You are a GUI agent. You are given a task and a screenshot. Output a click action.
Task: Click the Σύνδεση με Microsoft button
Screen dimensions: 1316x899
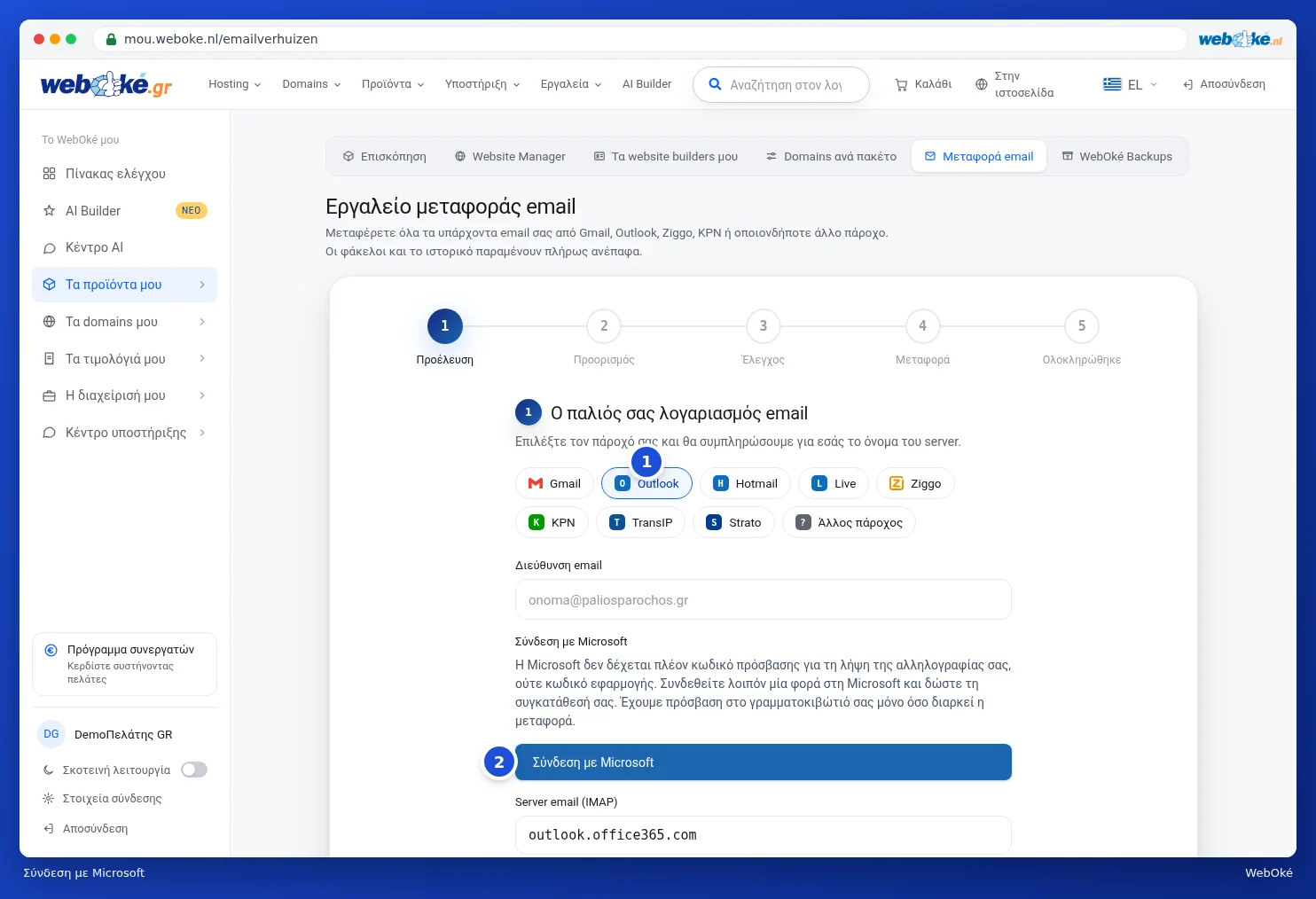click(x=764, y=762)
